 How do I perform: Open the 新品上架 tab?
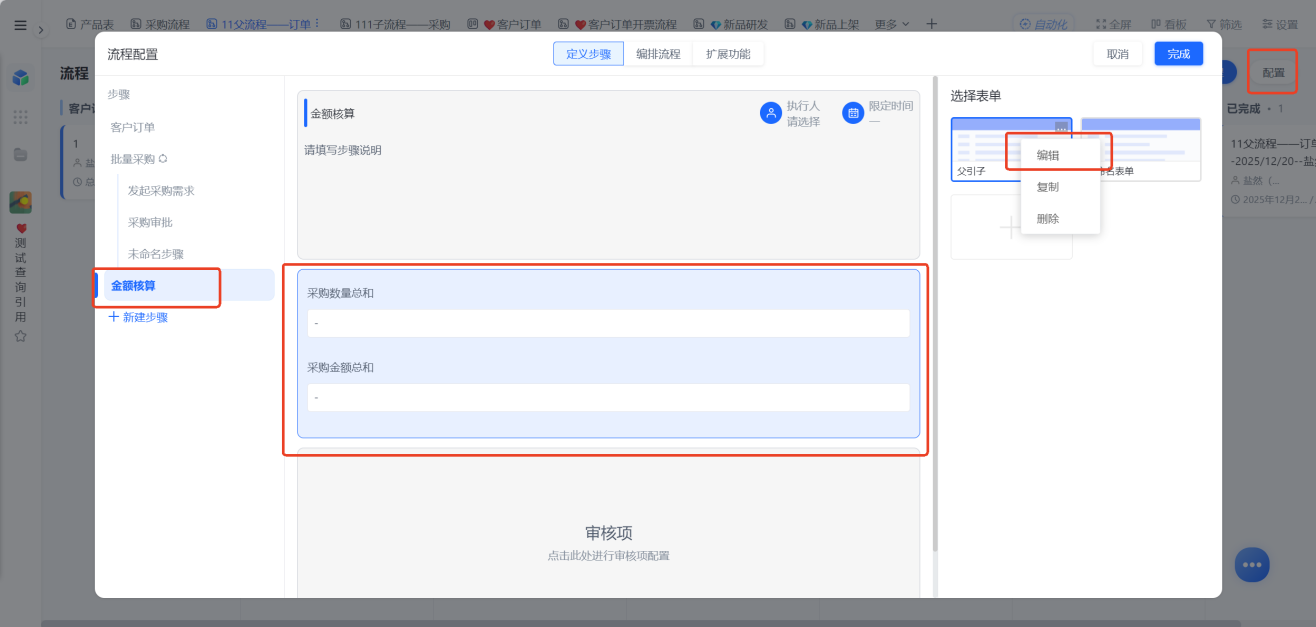pyautogui.click(x=820, y=23)
